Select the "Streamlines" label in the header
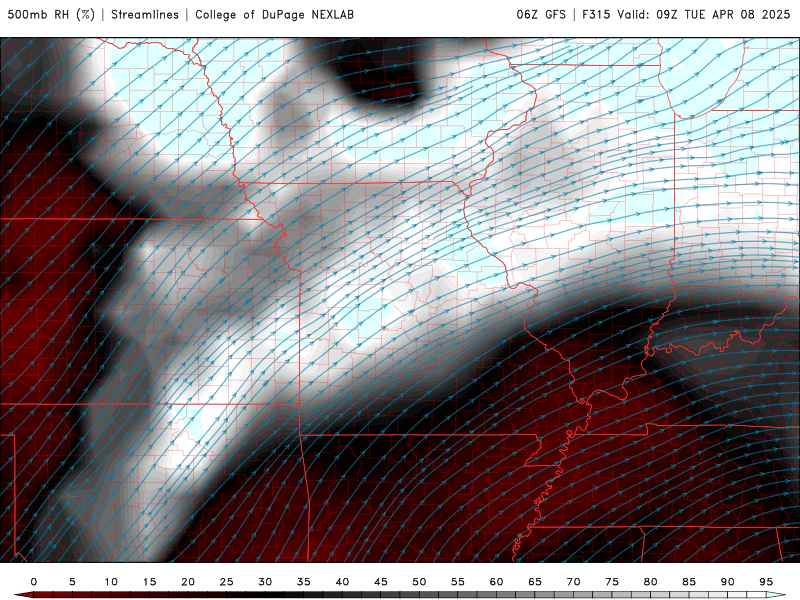This screenshot has width=800, height=600. 145,15
